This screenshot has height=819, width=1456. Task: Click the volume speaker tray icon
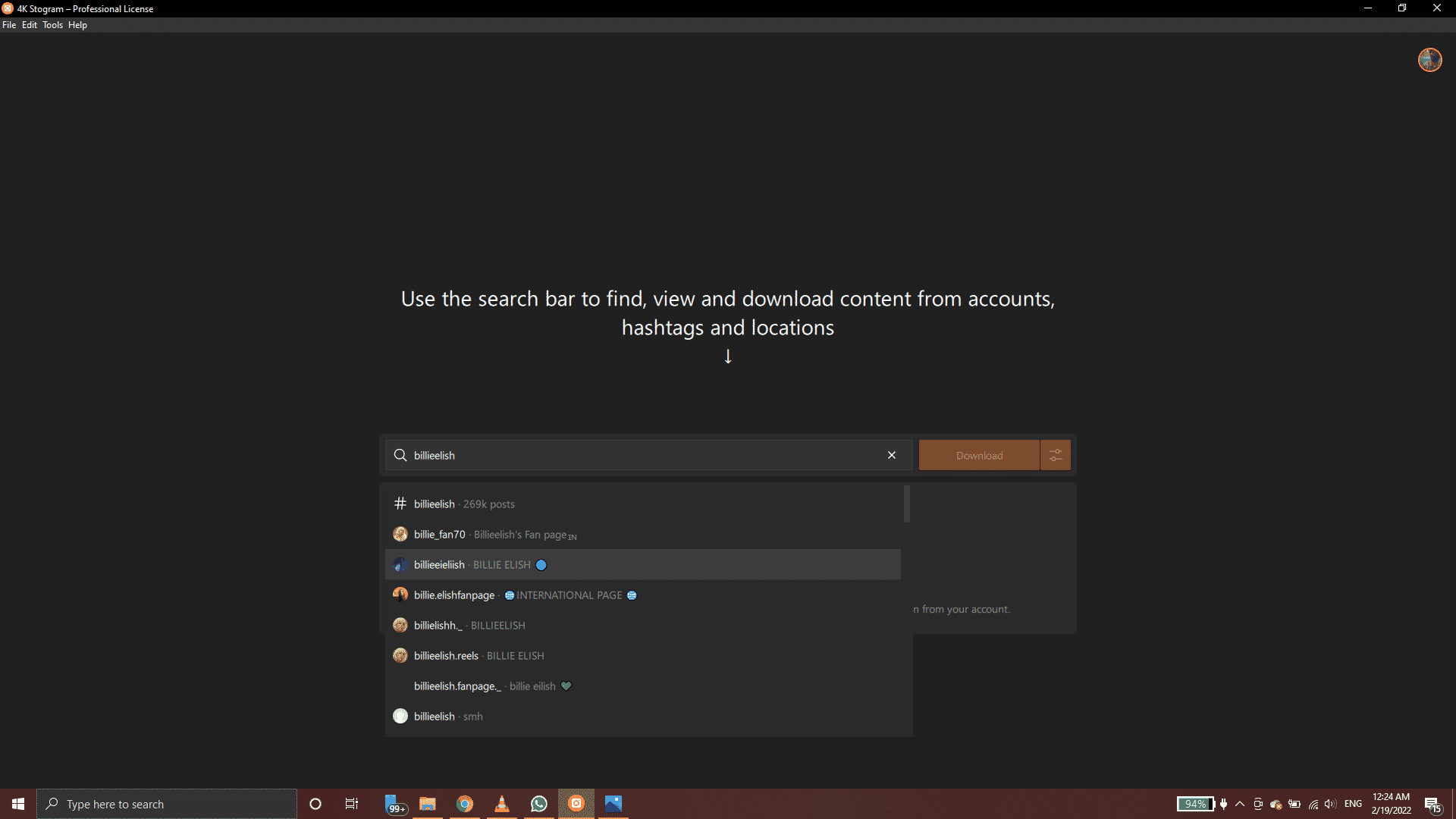pos(1331,804)
